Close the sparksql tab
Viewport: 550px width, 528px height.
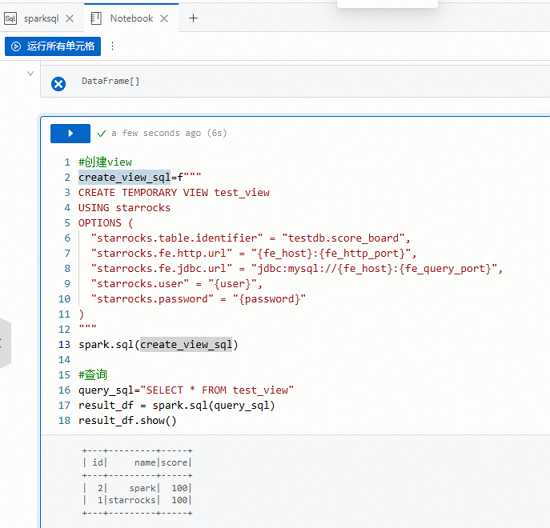pos(70,18)
